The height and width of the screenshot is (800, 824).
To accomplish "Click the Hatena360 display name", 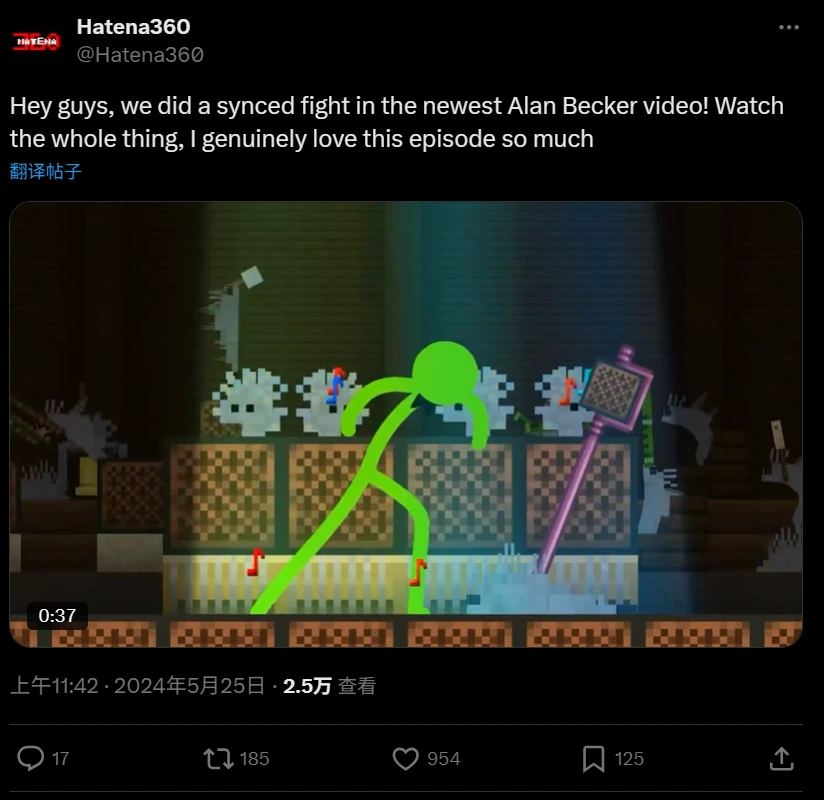I will click(133, 27).
